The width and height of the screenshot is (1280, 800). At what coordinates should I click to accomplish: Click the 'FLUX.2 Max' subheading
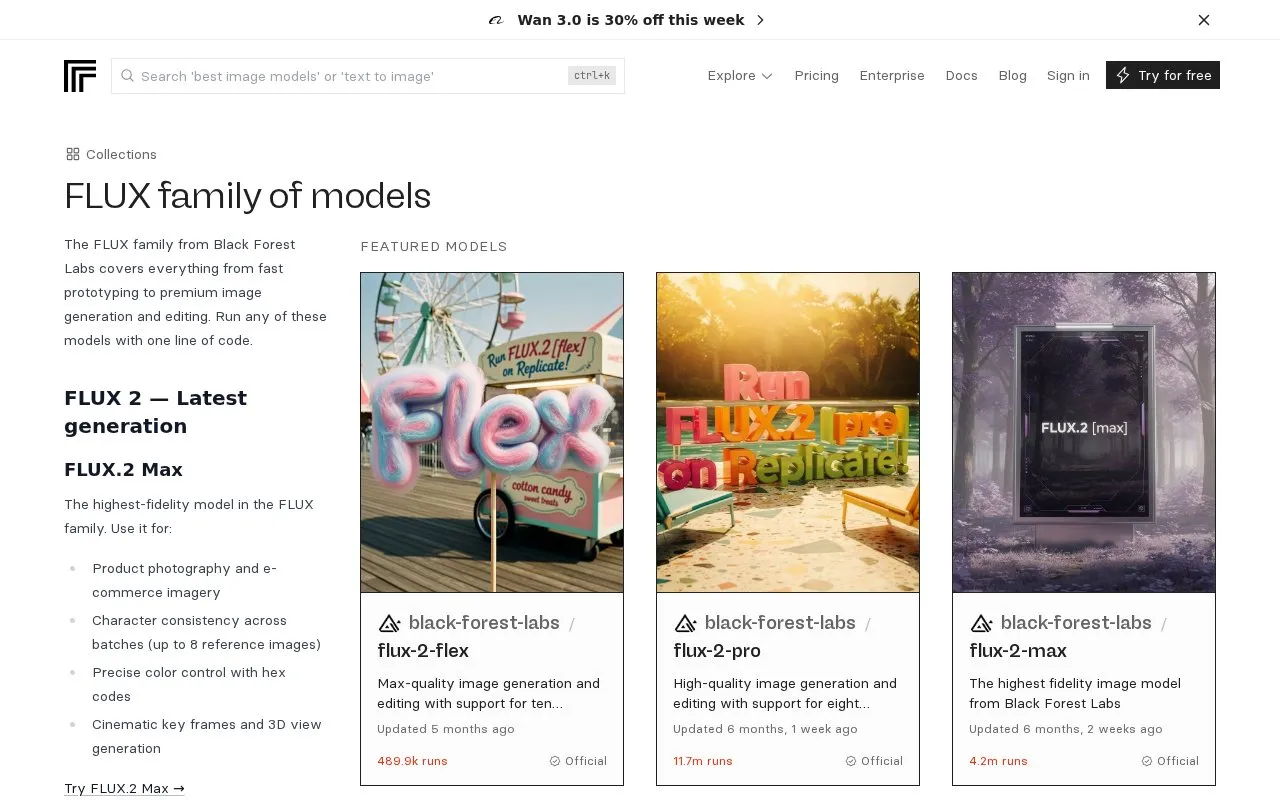123,470
